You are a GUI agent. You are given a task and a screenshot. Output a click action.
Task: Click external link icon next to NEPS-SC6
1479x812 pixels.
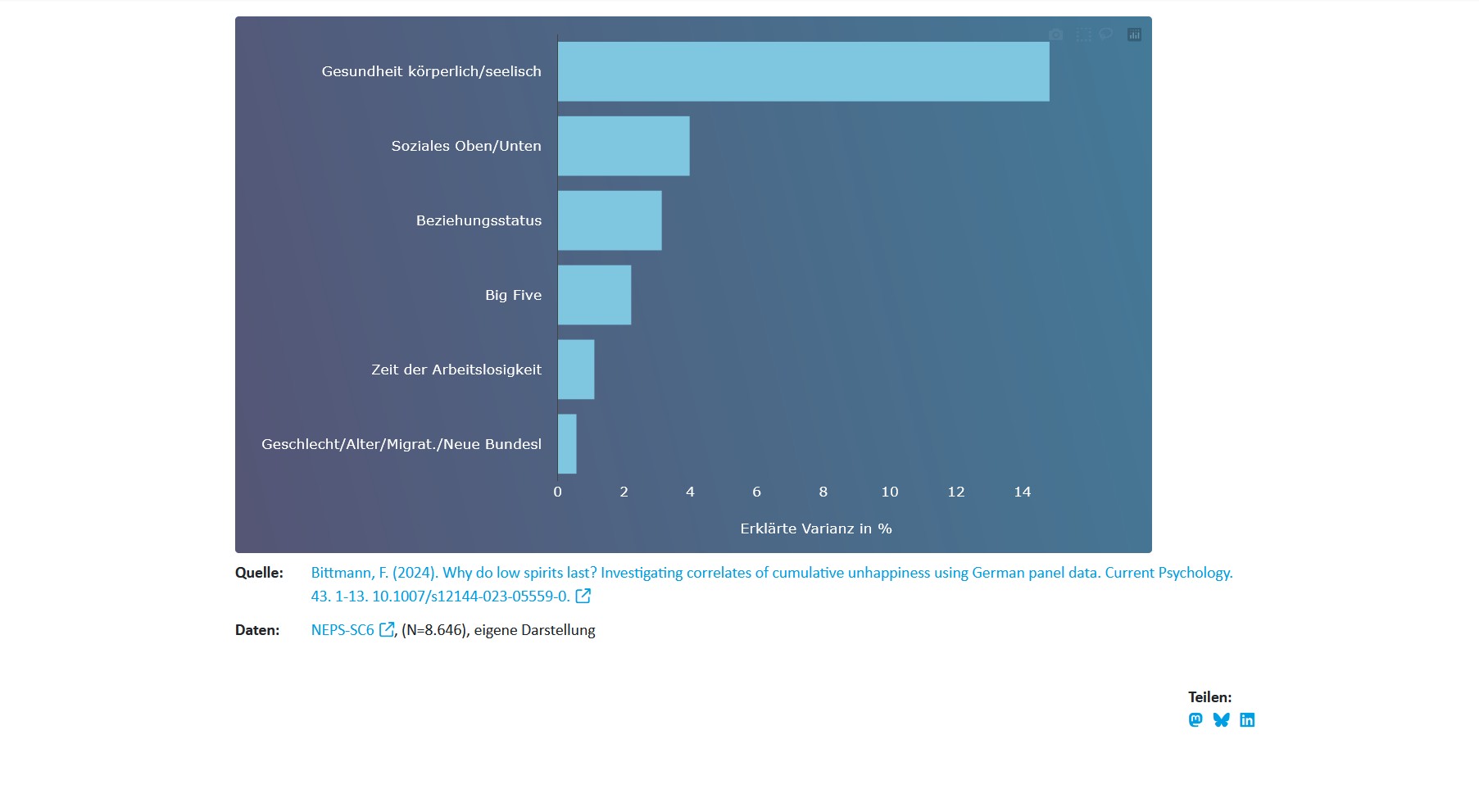click(x=386, y=630)
